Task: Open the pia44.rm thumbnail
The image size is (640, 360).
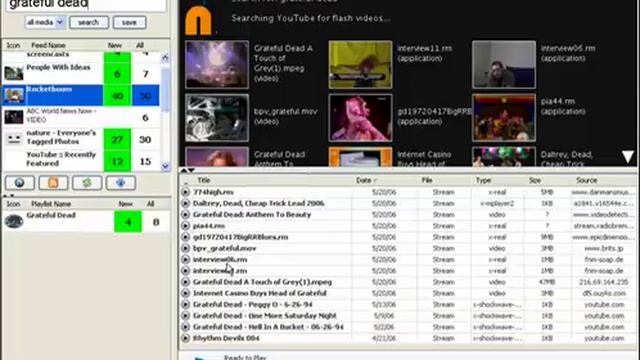Action: click(x=504, y=118)
